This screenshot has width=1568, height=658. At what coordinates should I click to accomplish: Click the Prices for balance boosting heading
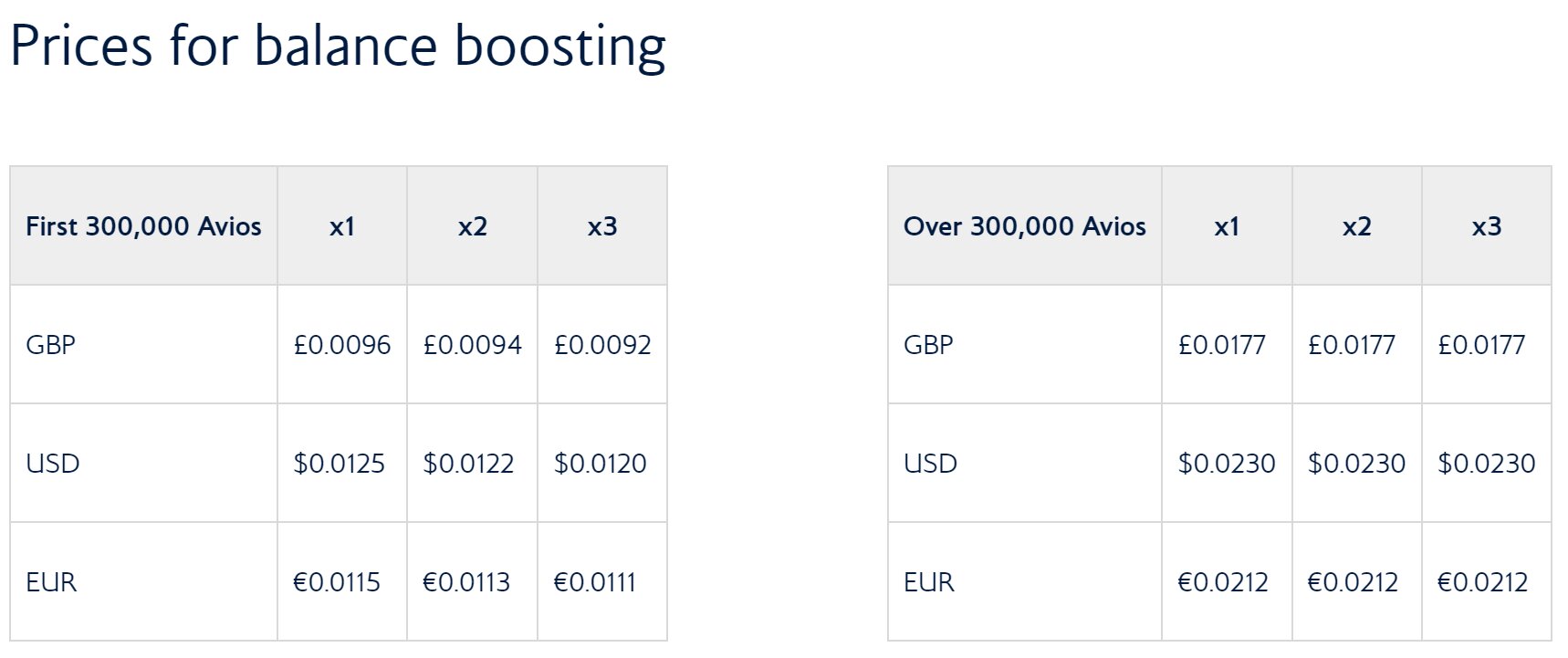coord(338,46)
